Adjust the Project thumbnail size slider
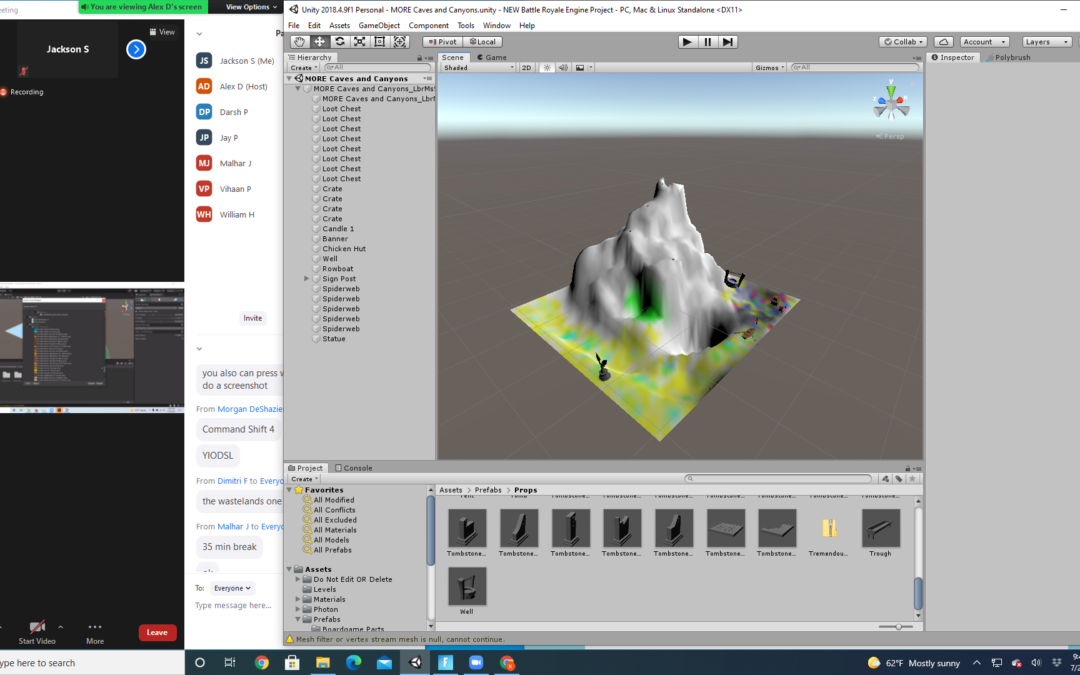The width and height of the screenshot is (1080, 675). coord(898,627)
